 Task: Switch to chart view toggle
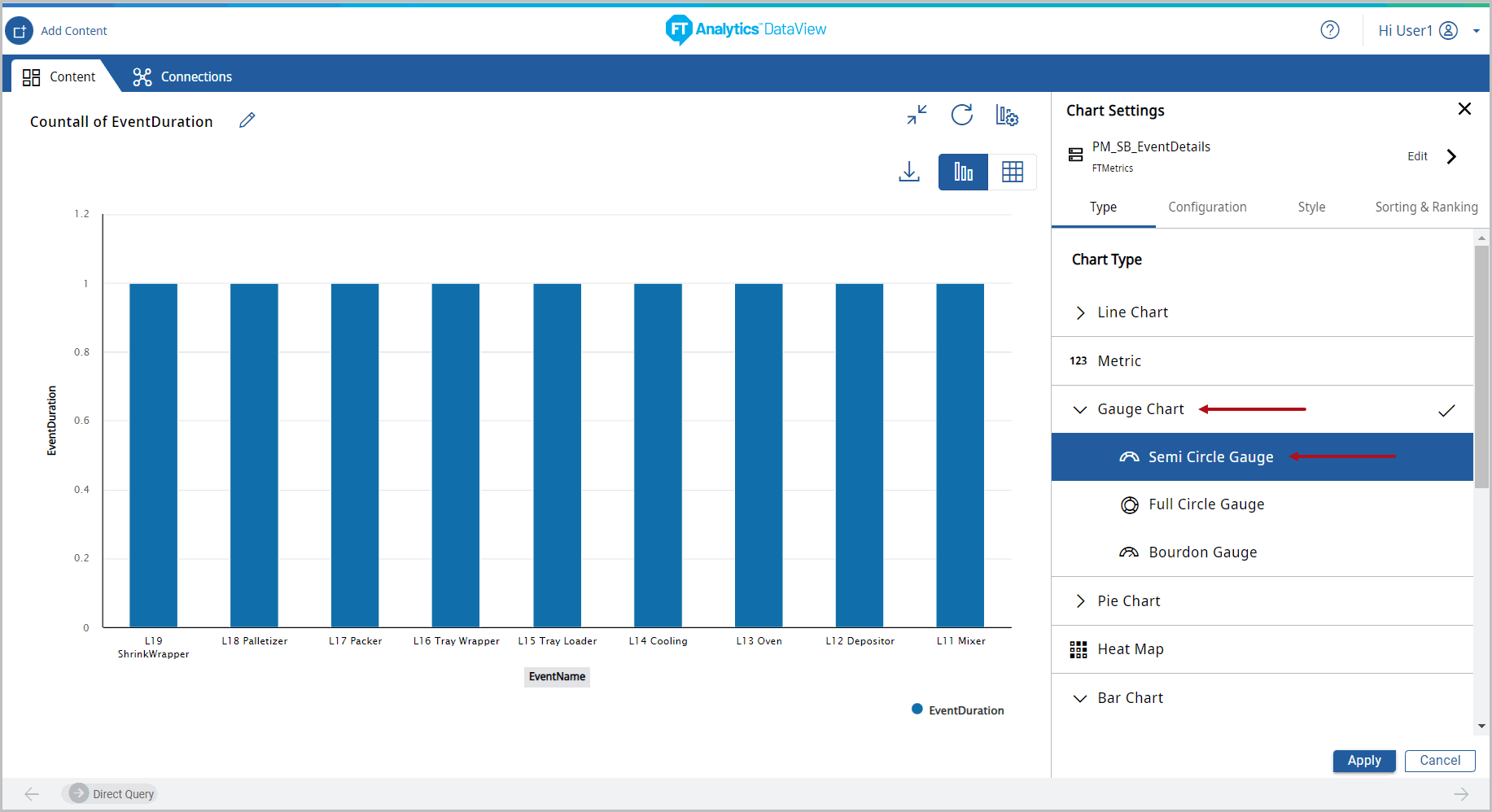click(x=963, y=172)
